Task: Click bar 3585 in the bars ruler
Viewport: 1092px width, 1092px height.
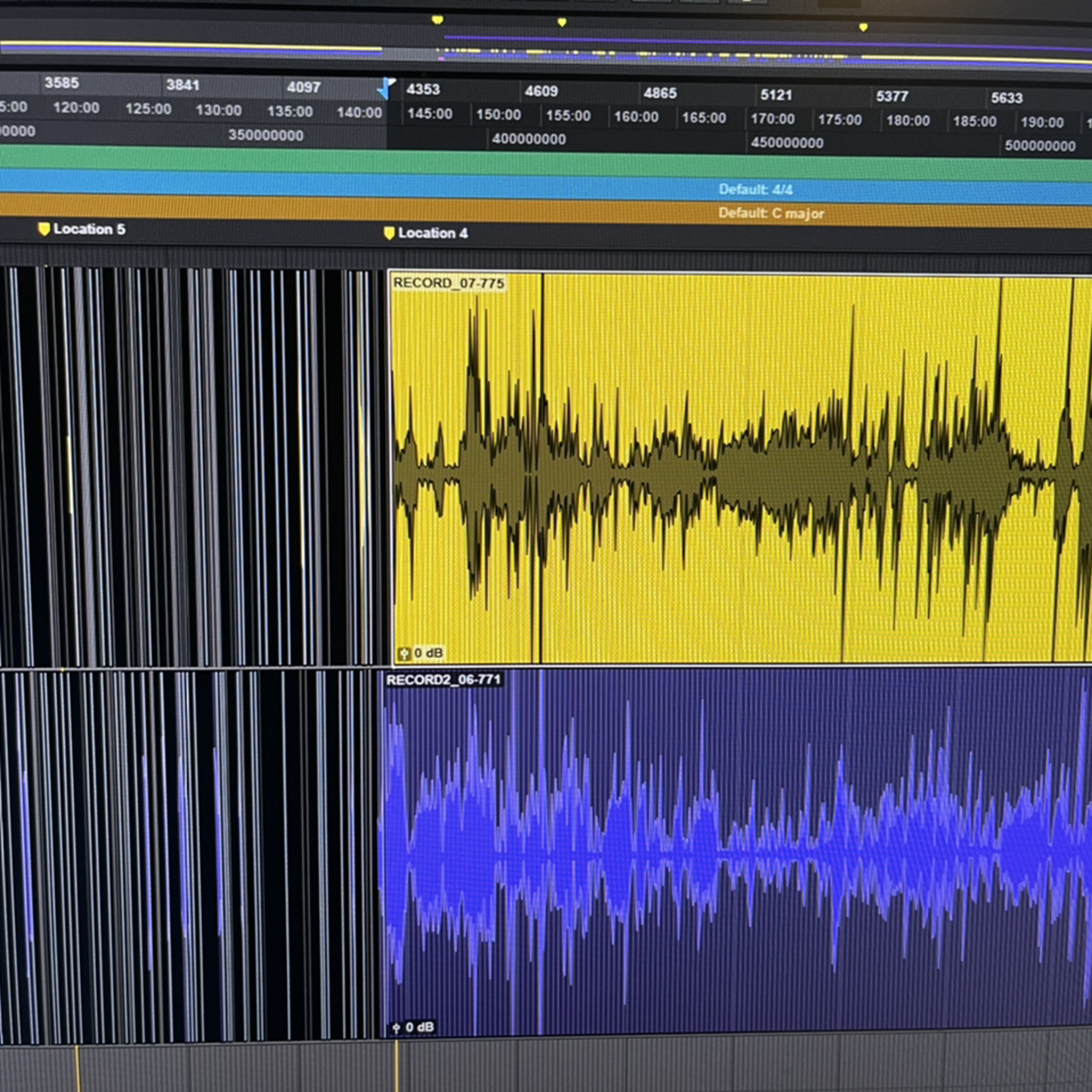Action: 62,83
